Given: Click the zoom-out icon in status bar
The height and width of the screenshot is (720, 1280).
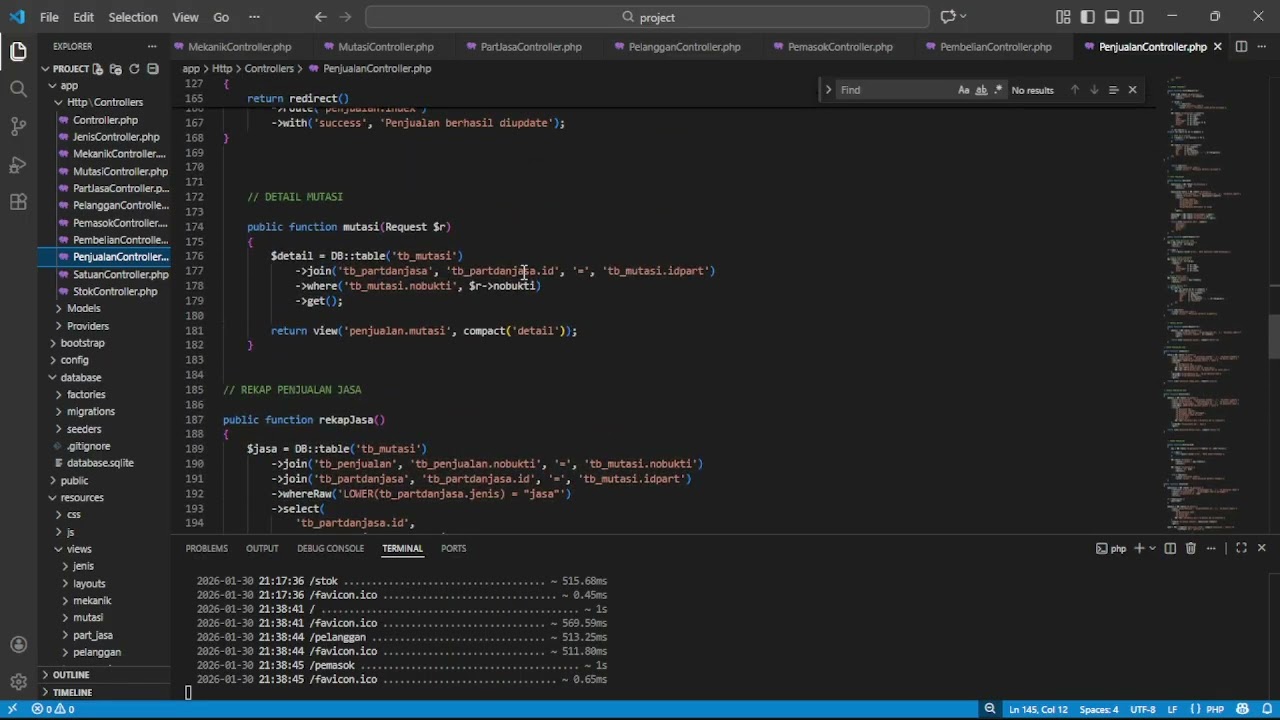Looking at the screenshot, I should (x=989, y=709).
